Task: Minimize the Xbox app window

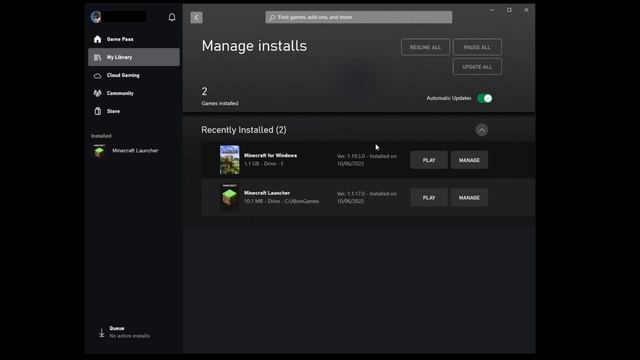Action: pyautogui.click(x=492, y=10)
